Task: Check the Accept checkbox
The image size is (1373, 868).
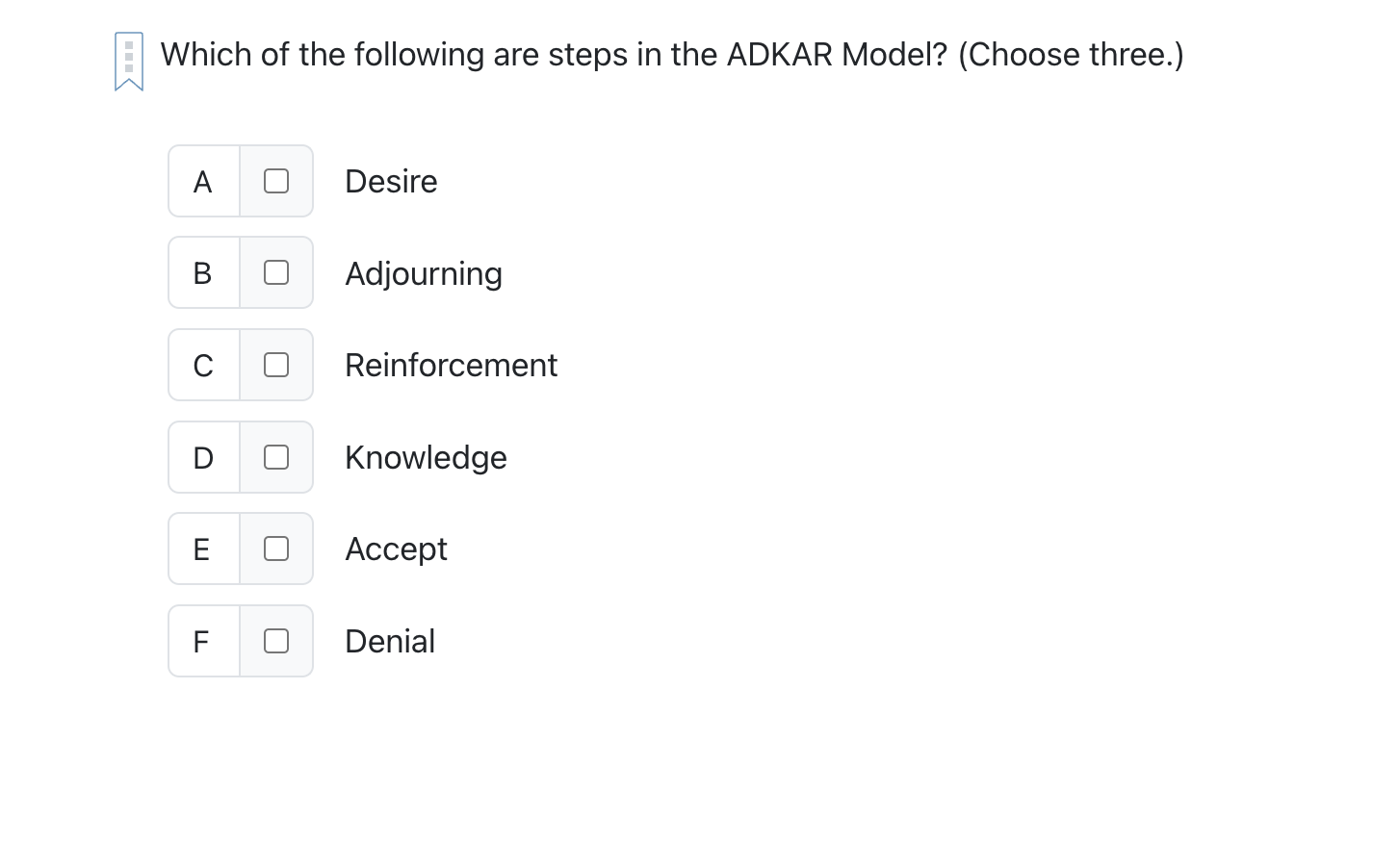Action: point(276,549)
